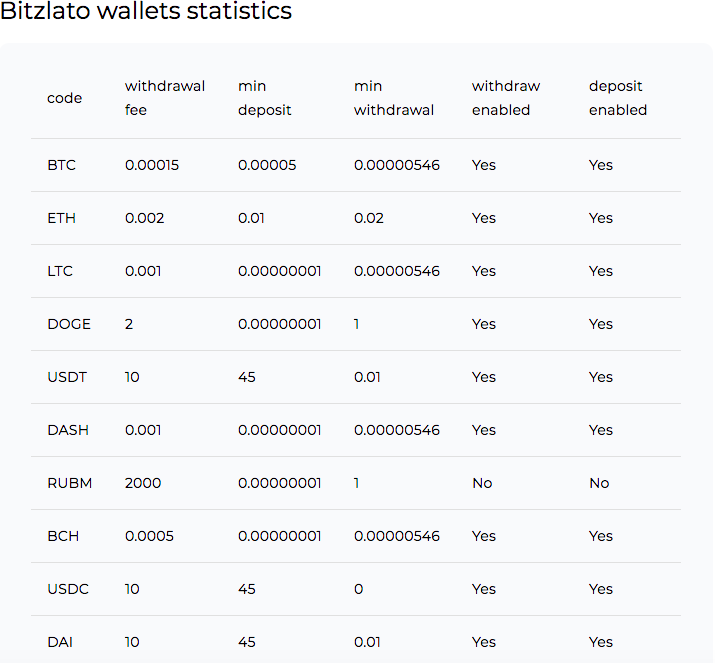Click the Bitzlato wallets statistics heading
The width and height of the screenshot is (715, 663).
(x=146, y=10)
